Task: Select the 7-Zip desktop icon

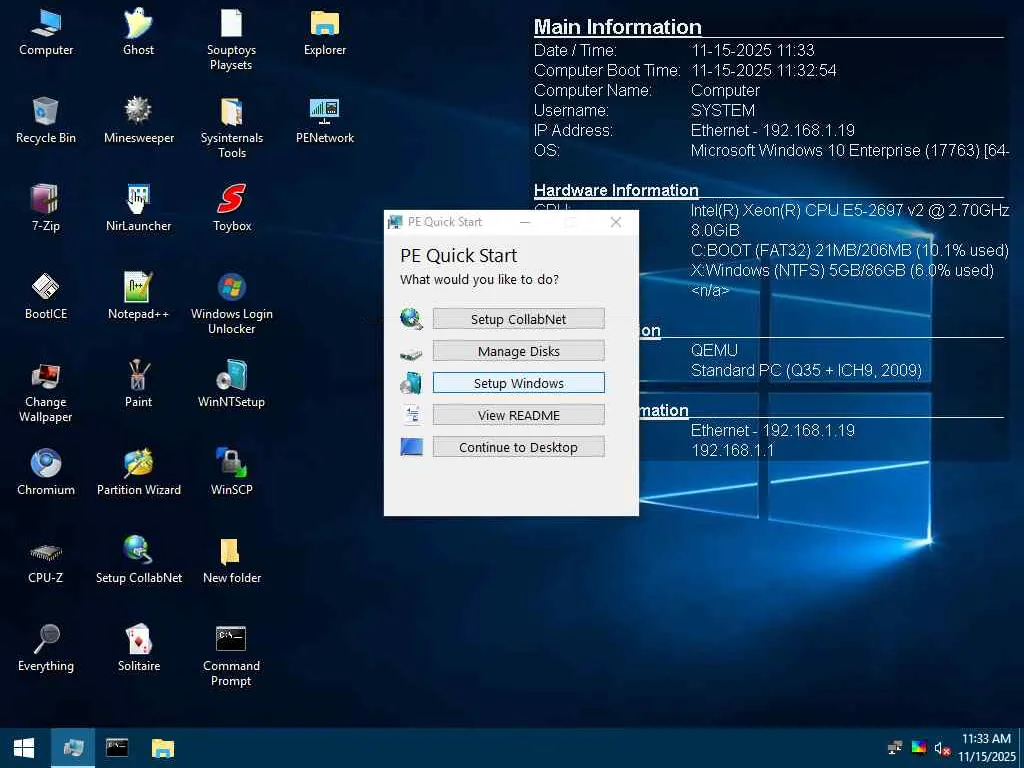Action: coord(46,209)
